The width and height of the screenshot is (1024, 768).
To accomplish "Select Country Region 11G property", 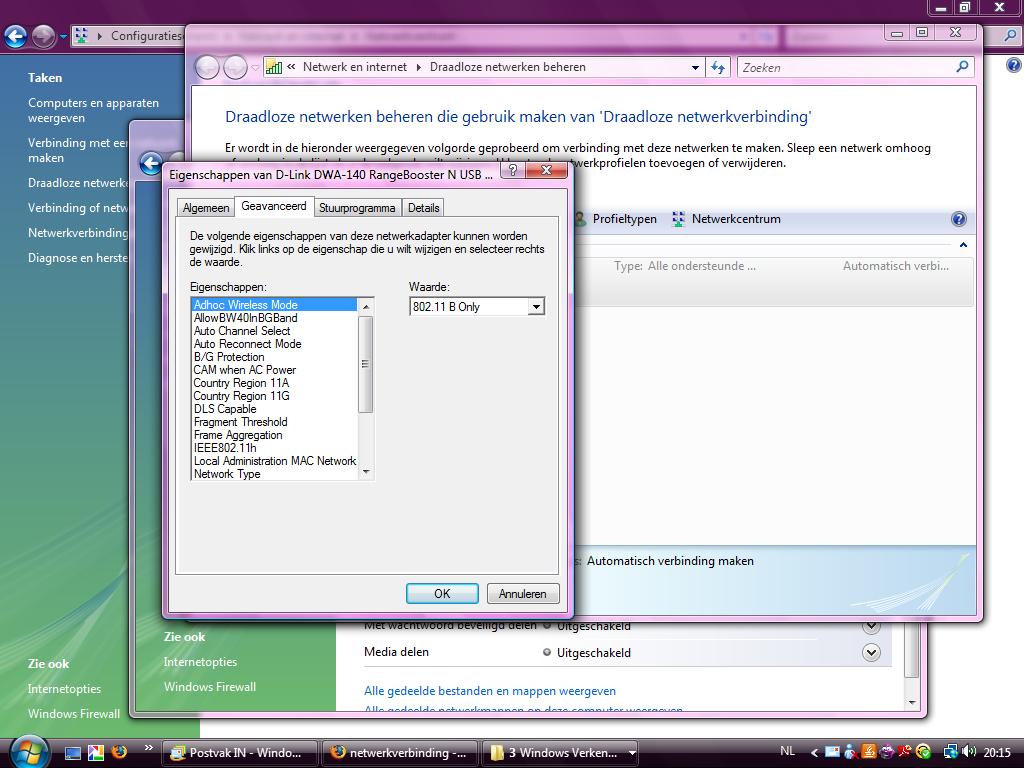I will point(274,396).
